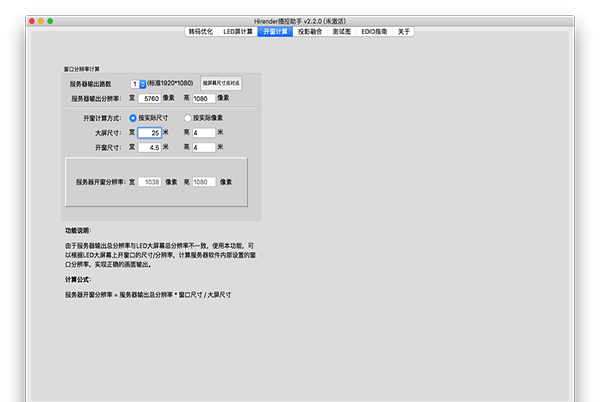The height and width of the screenshot is (402, 600).
Task: Click the formula line 服务器开窗分辨率 = 服务器输出总分辨率
Action: click(x=148, y=295)
